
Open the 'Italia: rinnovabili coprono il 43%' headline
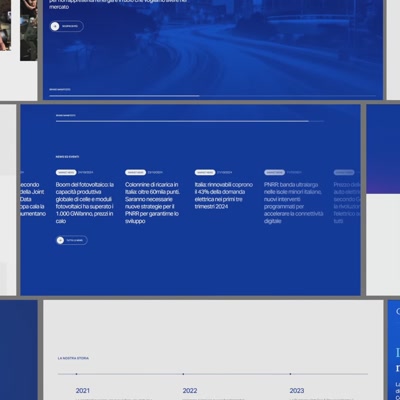(x=224, y=195)
